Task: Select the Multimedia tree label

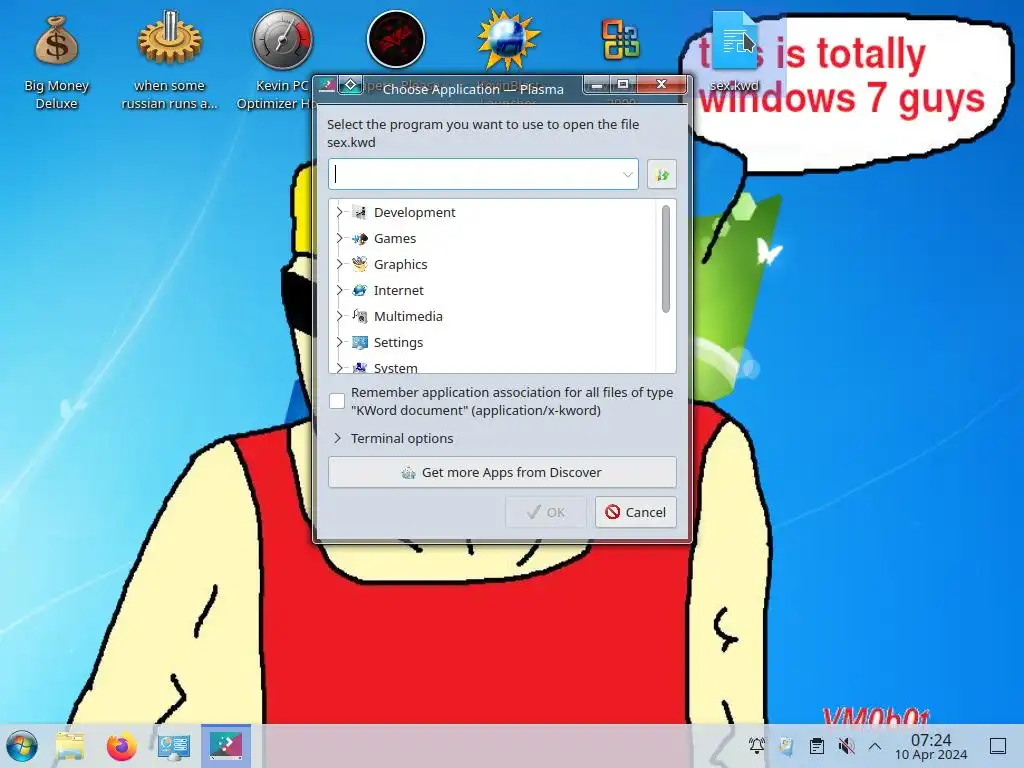Action: 408,316
